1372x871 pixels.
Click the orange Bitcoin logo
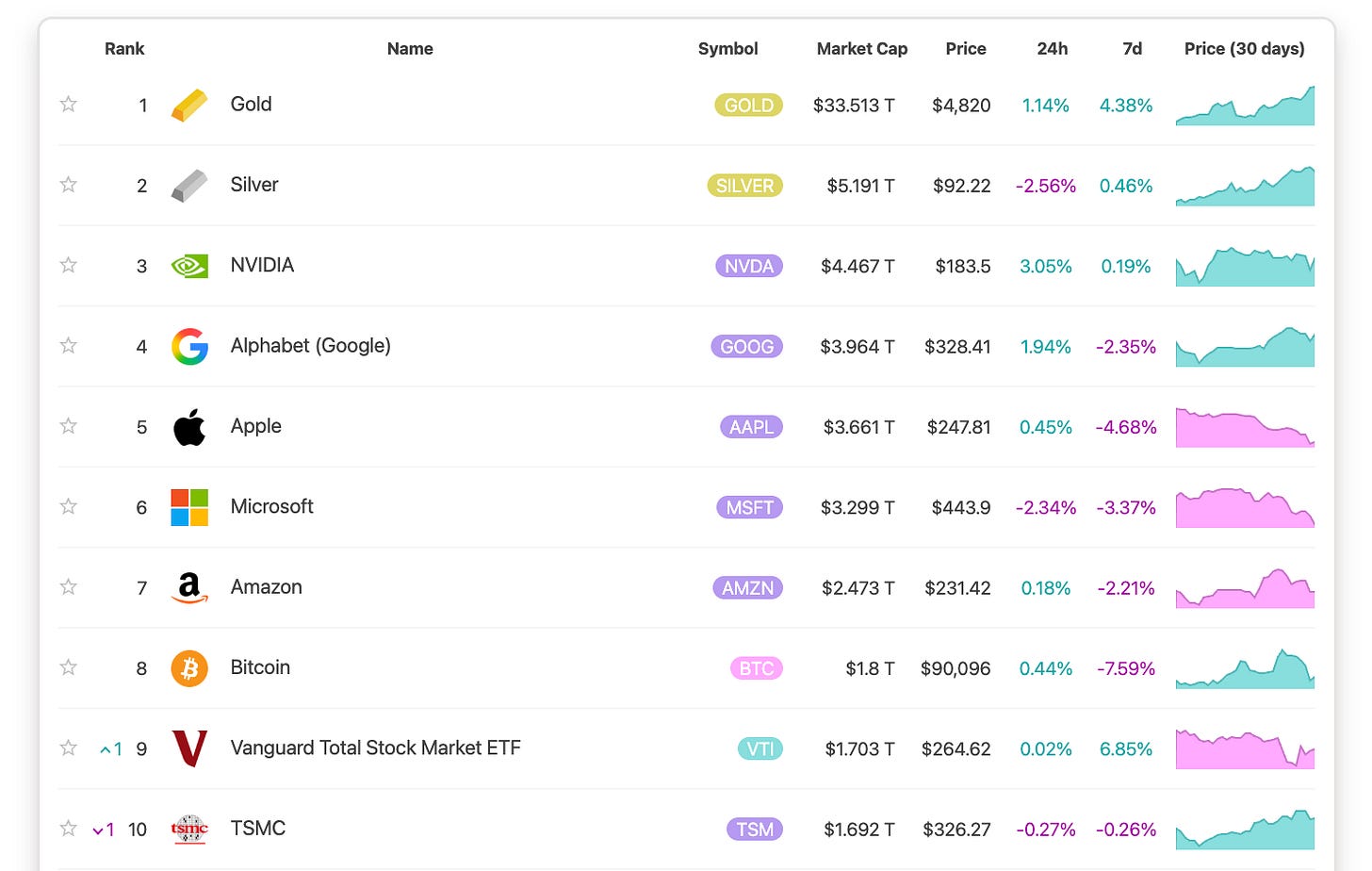[189, 668]
